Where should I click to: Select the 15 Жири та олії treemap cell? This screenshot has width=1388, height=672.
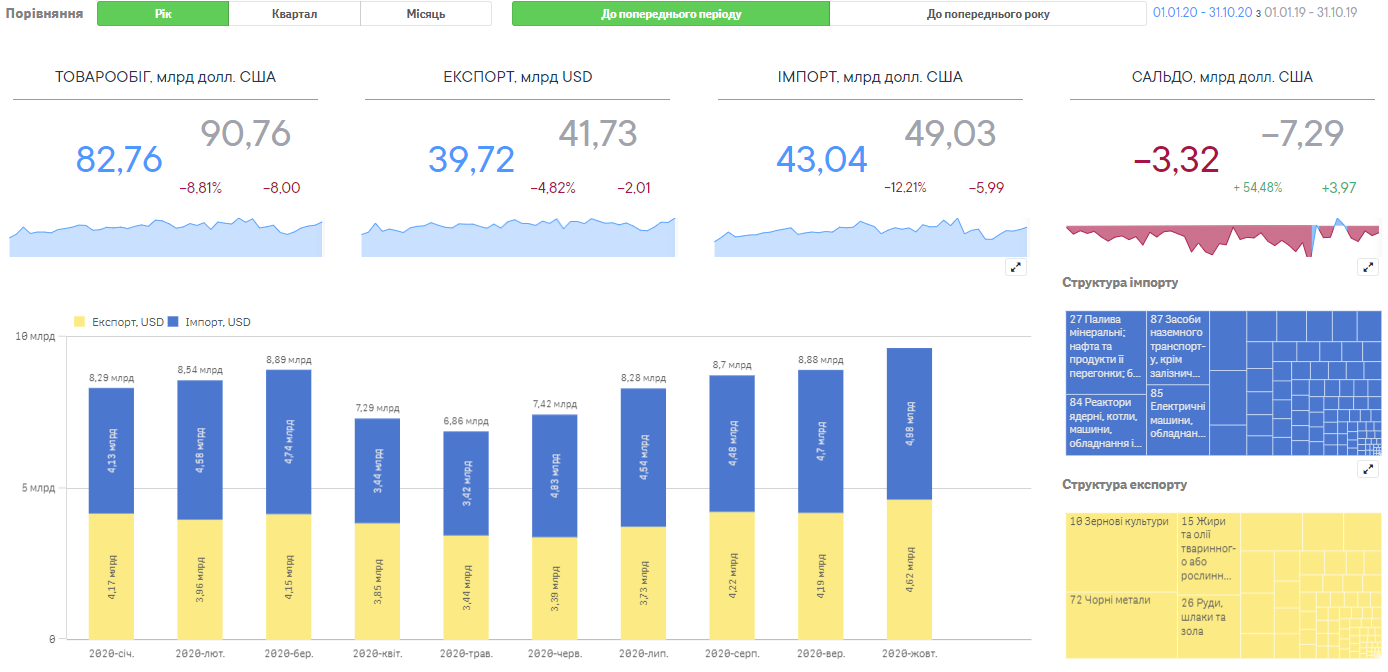click(1210, 552)
